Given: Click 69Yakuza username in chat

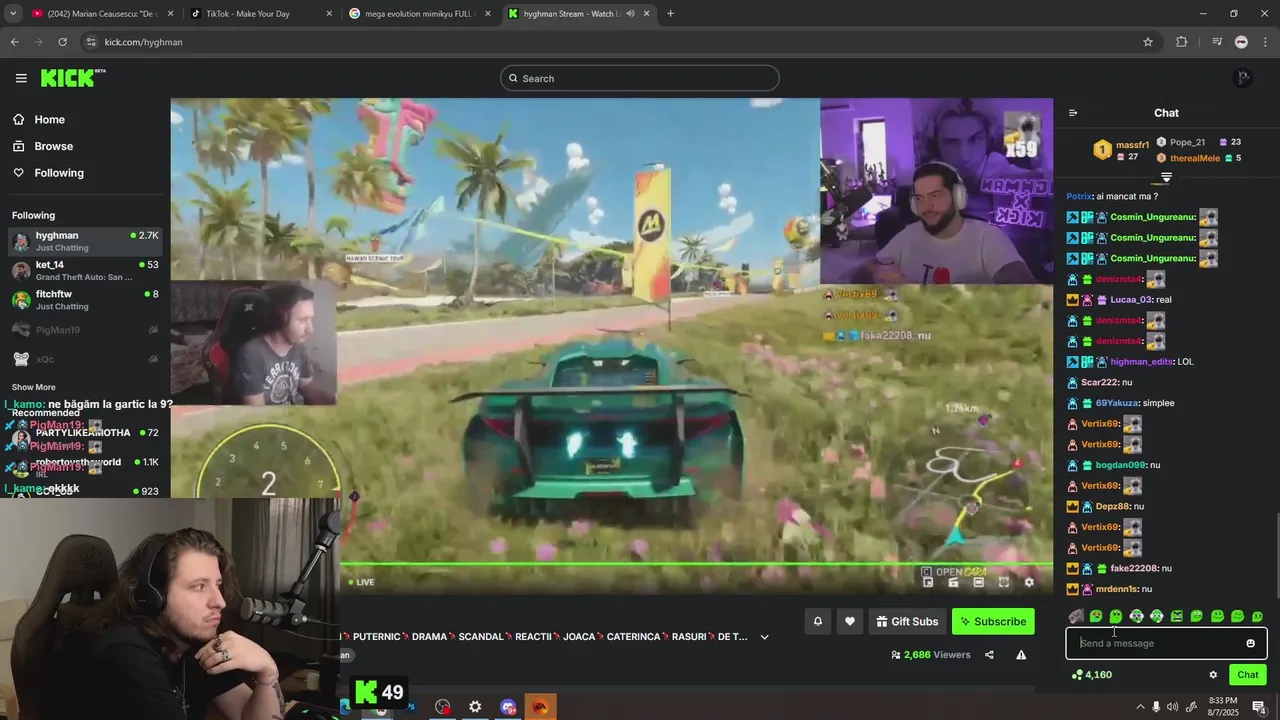Looking at the screenshot, I should click(x=1117, y=403).
